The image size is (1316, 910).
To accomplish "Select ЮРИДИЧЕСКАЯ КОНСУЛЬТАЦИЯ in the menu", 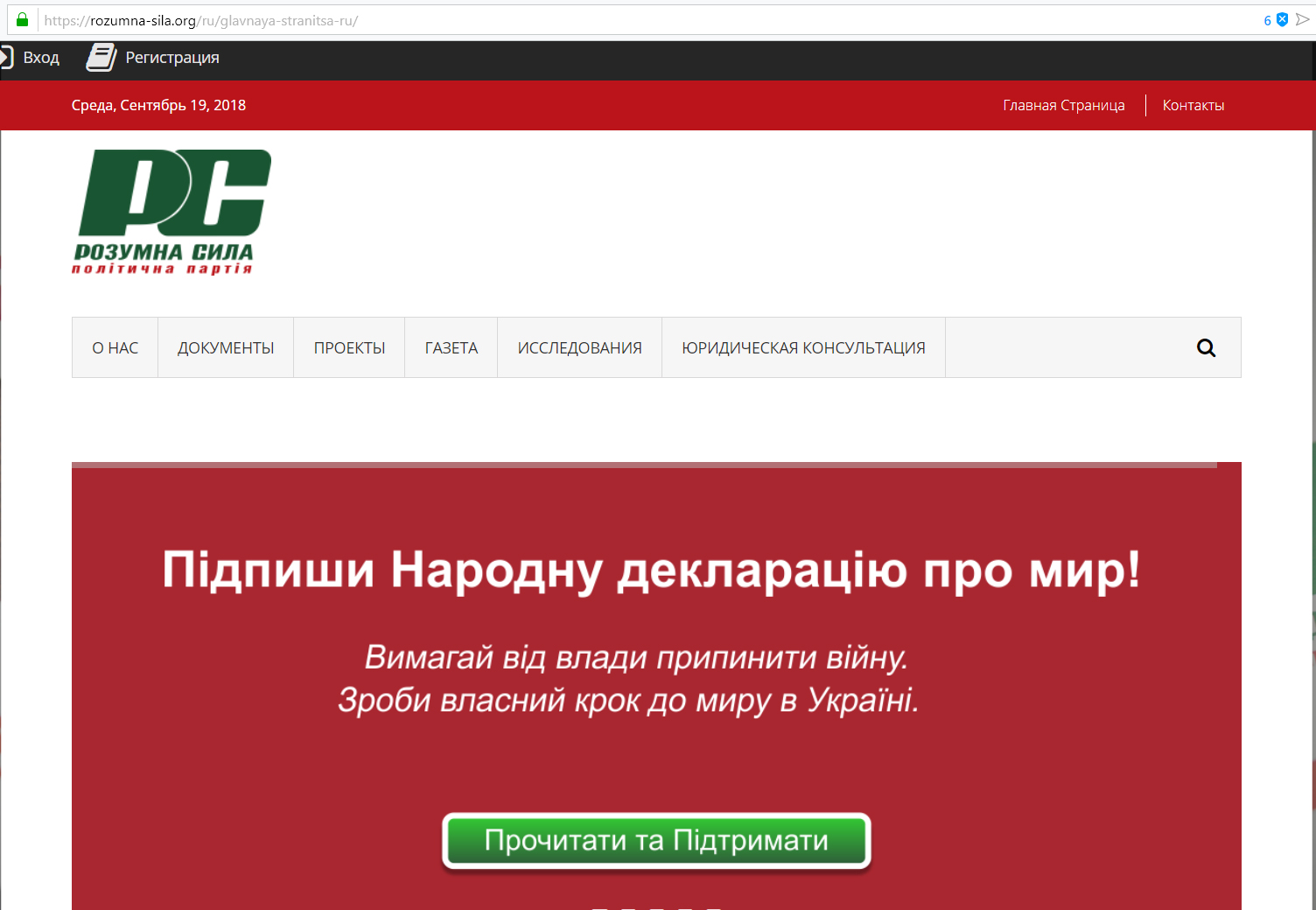I will click(x=803, y=348).
